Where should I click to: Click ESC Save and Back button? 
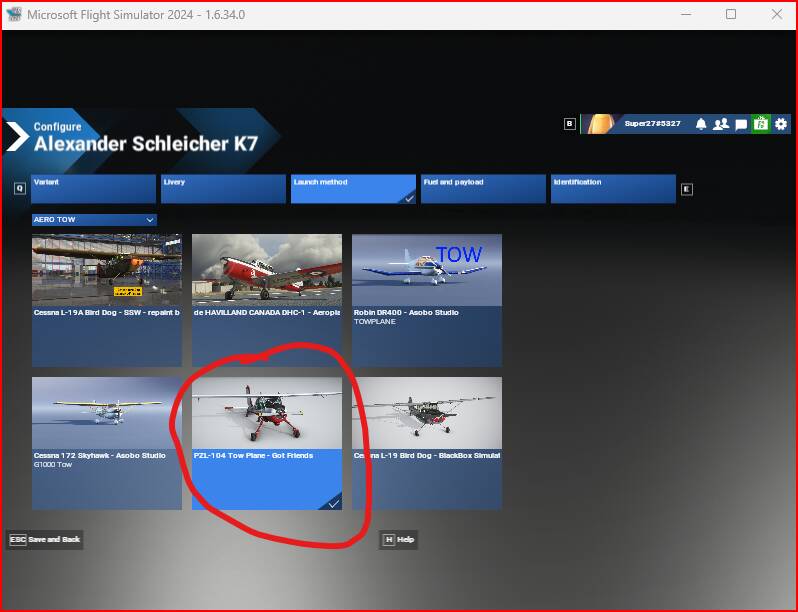[45, 539]
